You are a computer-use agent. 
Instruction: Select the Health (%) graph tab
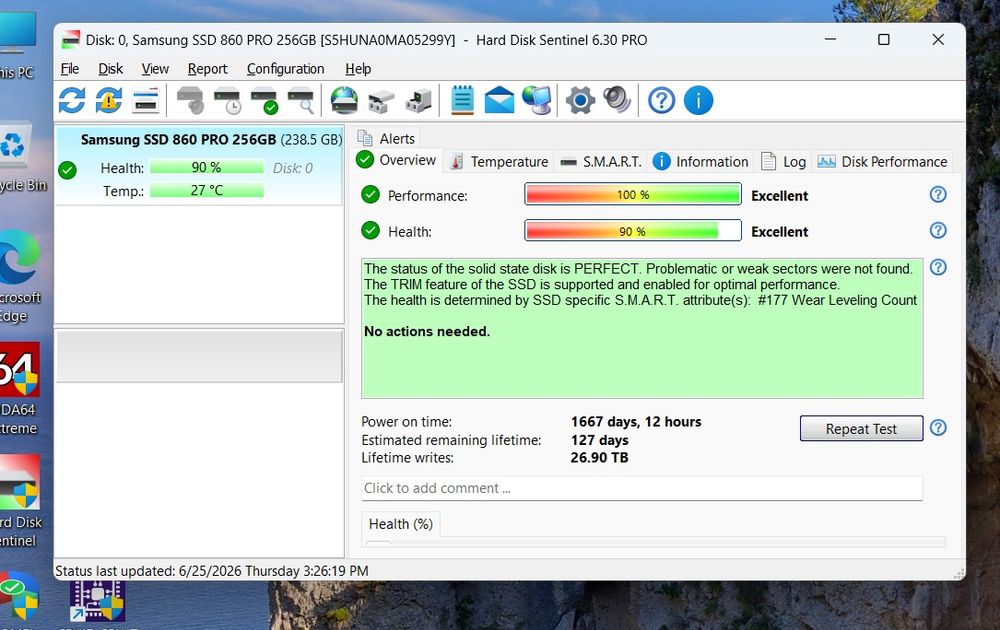pyautogui.click(x=401, y=524)
